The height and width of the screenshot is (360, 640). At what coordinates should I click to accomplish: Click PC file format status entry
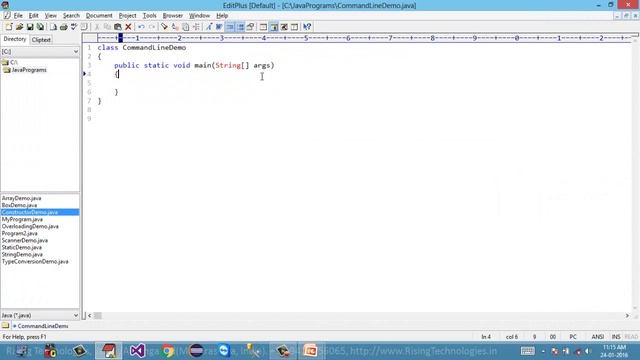573,337
